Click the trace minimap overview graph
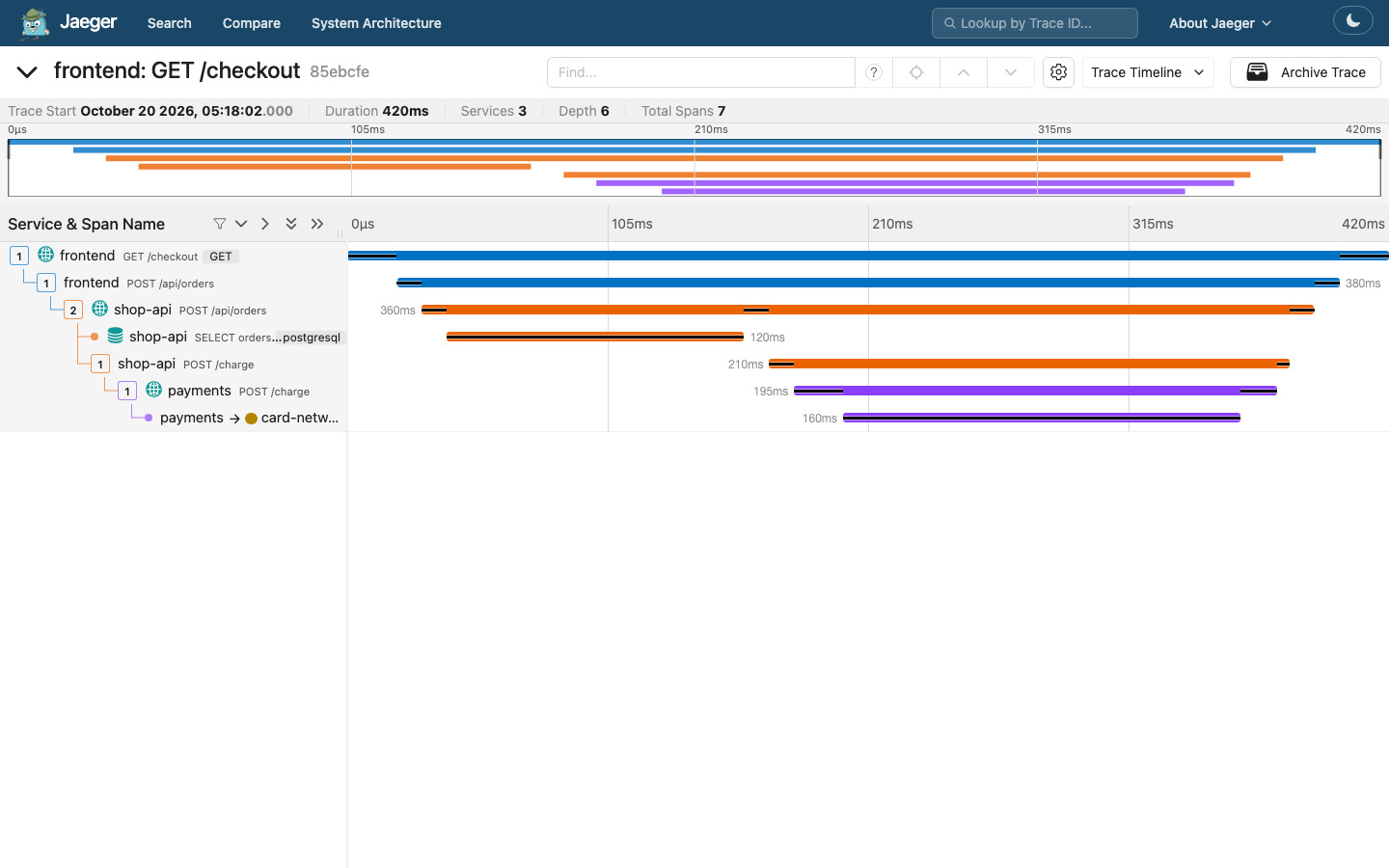Viewport: 1389px width, 868px height. pos(694,168)
